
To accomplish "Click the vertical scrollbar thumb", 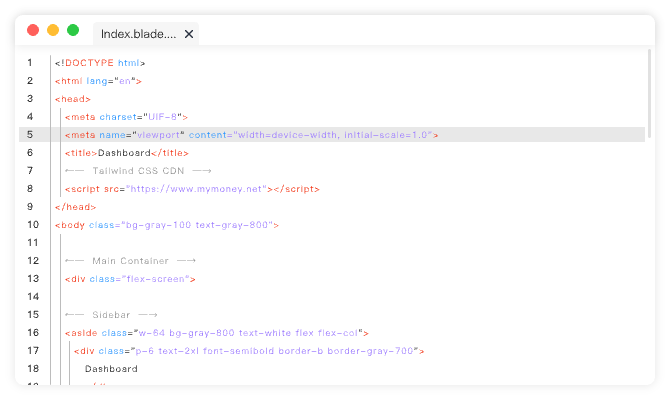I will click(x=649, y=94).
